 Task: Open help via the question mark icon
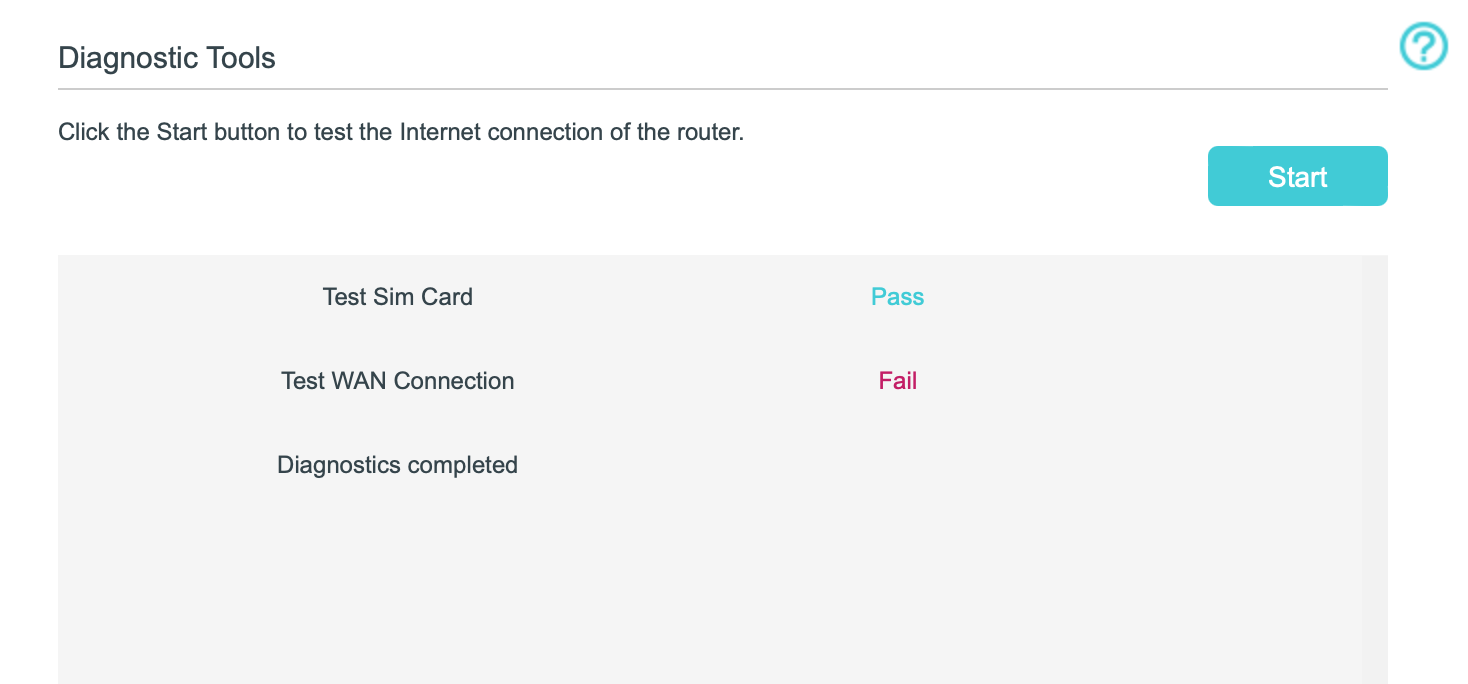pos(1423,46)
